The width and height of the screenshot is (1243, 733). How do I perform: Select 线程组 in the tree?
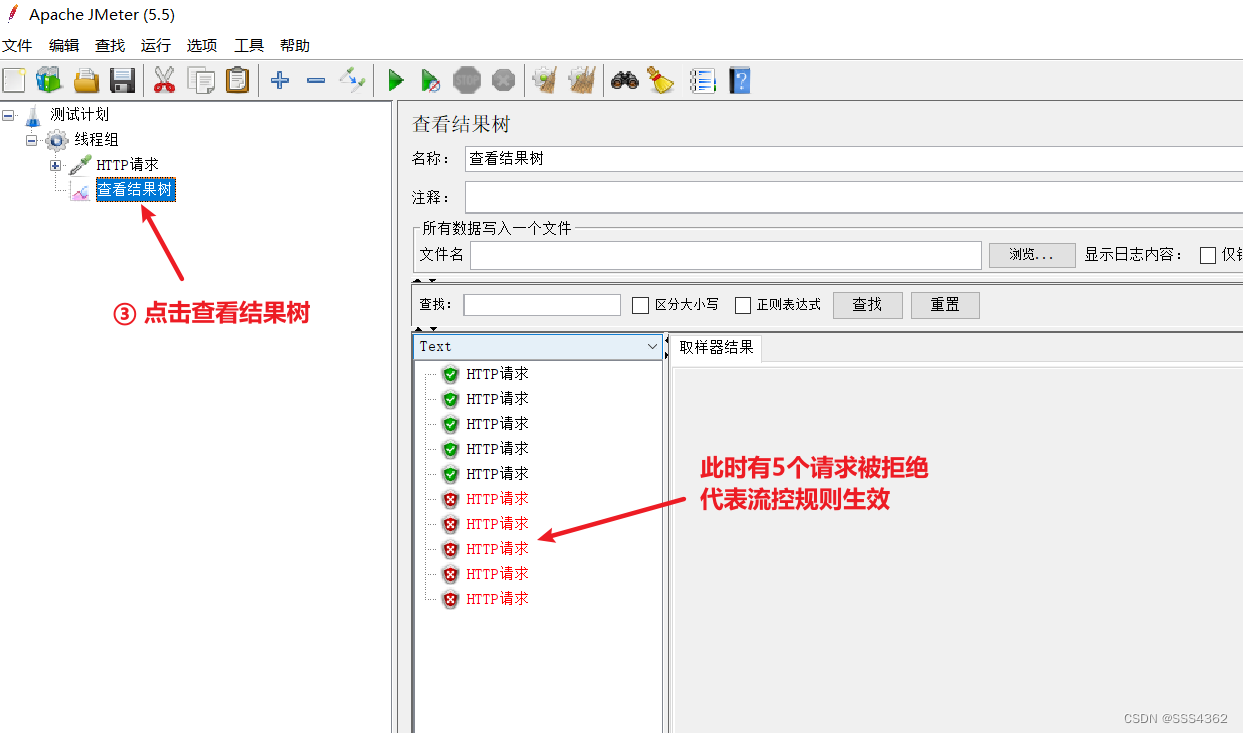pos(96,140)
